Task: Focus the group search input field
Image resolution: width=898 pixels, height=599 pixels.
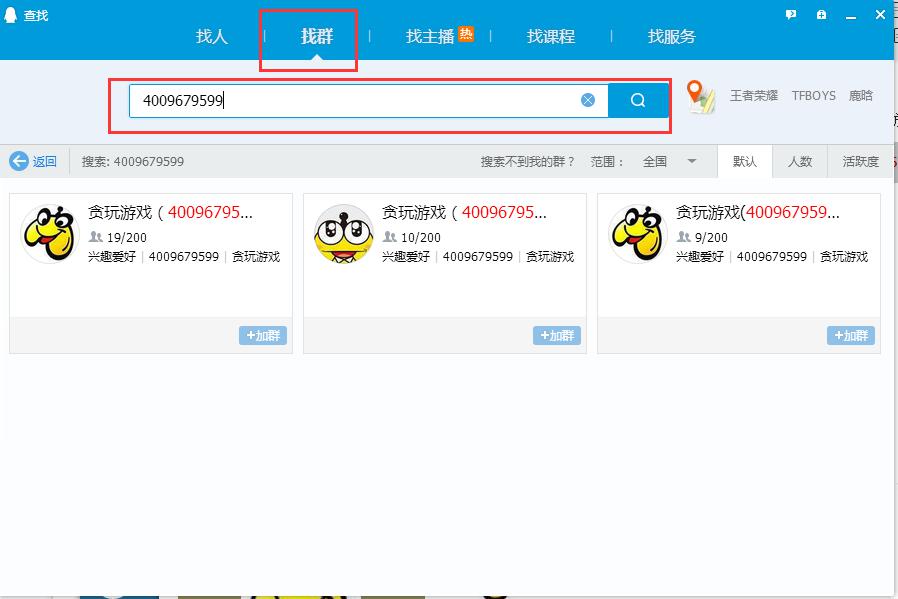Action: tap(368, 101)
